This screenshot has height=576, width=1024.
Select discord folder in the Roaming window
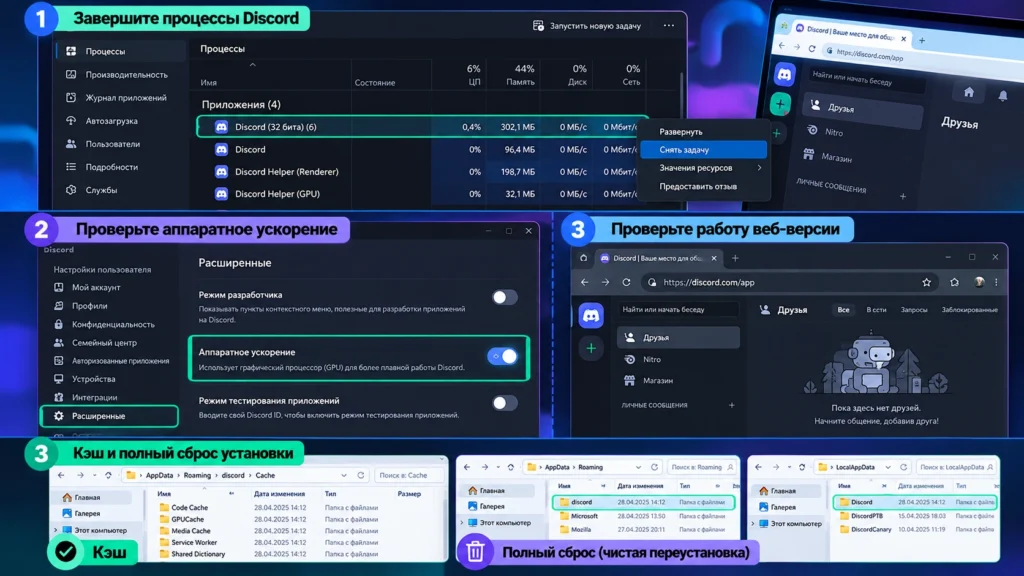click(x=643, y=502)
